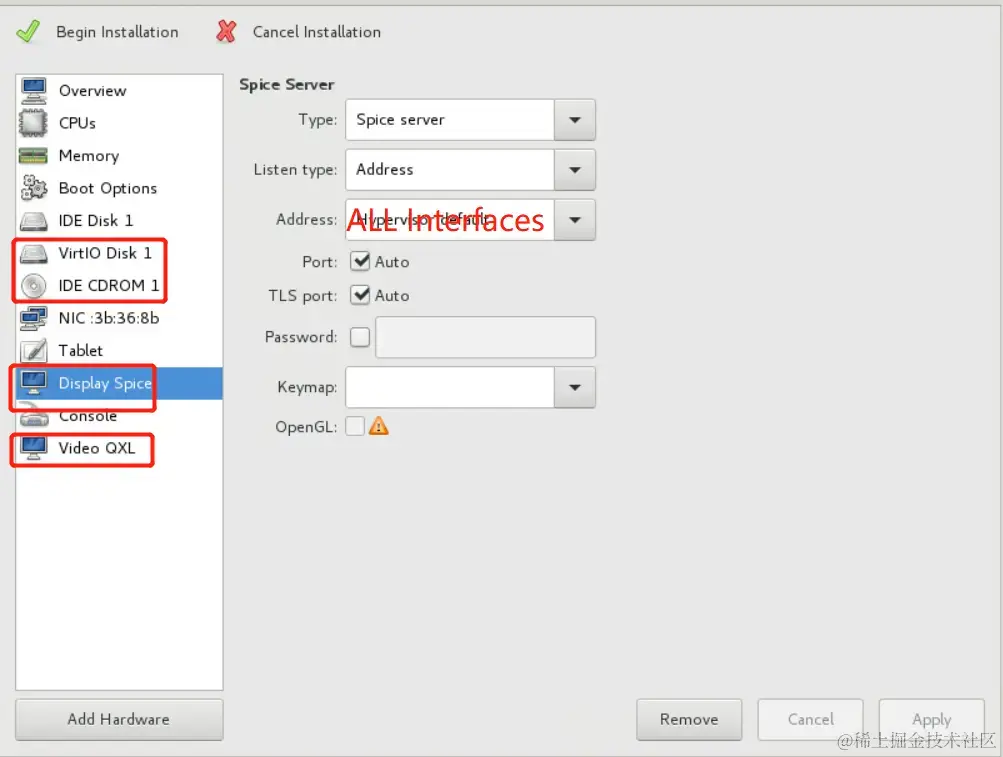This screenshot has width=1003, height=757.
Task: Open the Overview hardware entry
Action: coord(119,90)
